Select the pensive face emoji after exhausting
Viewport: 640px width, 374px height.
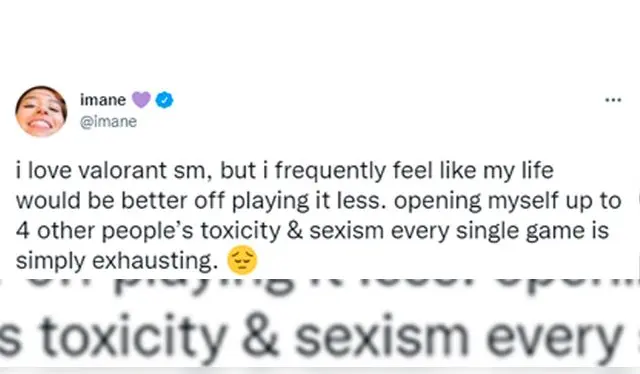(x=242, y=260)
